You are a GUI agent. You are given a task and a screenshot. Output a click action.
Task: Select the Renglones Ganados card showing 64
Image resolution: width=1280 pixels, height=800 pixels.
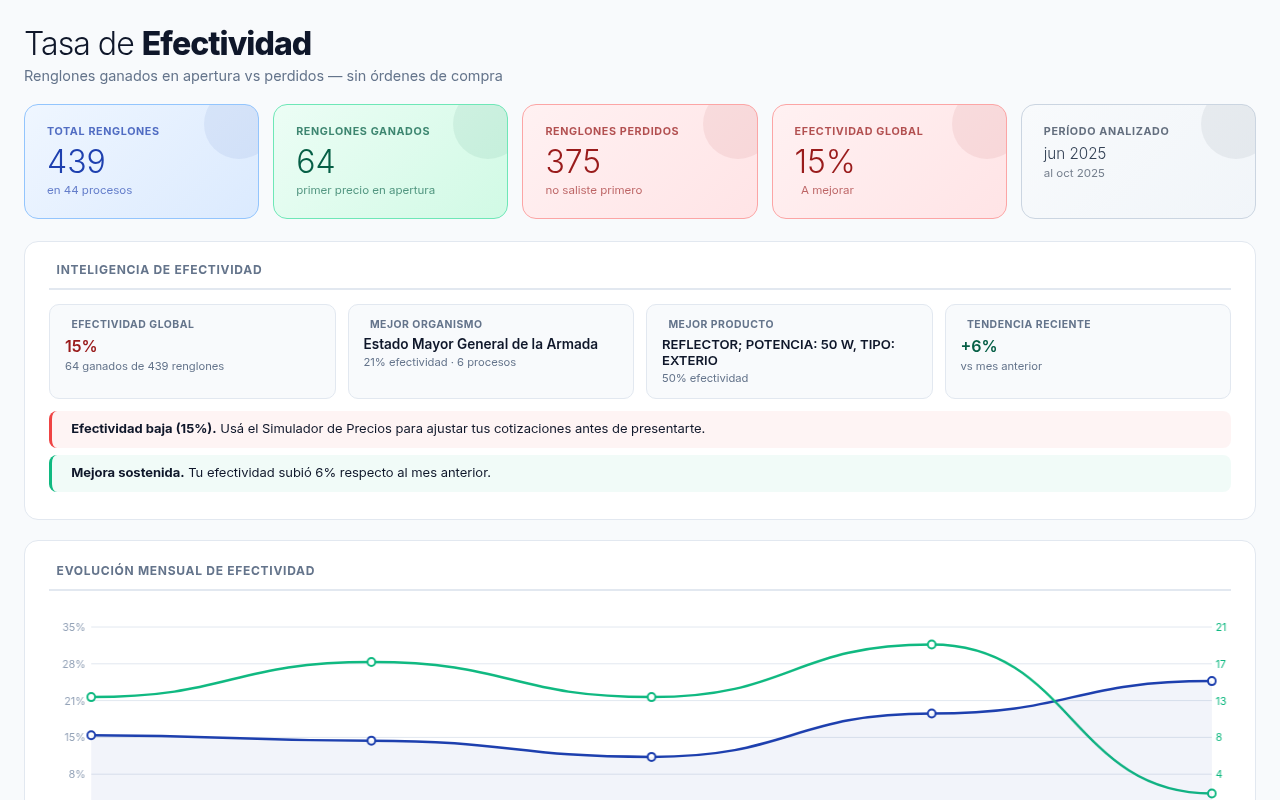[390, 161]
